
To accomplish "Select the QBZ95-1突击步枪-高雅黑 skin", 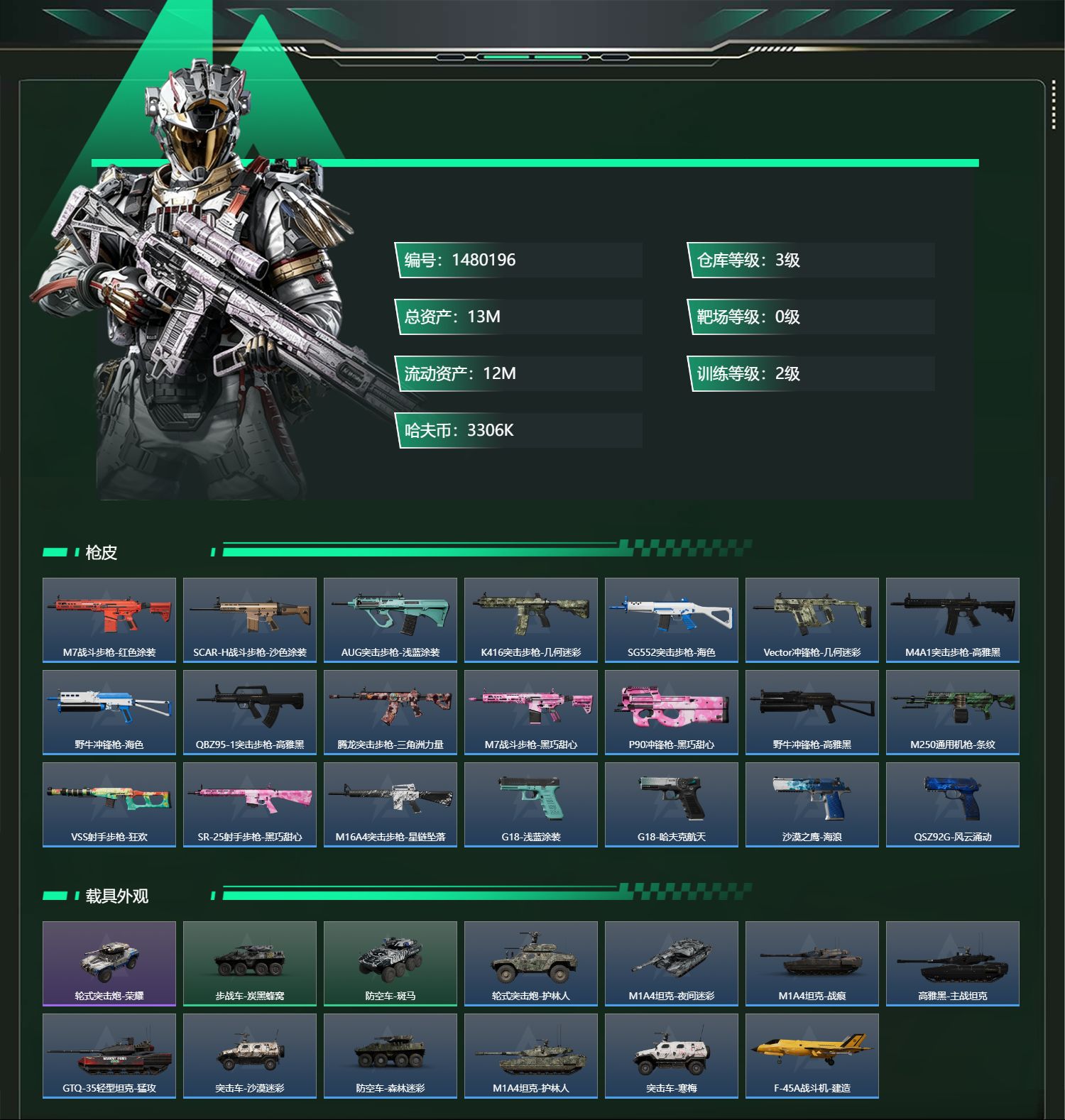I will [x=250, y=713].
